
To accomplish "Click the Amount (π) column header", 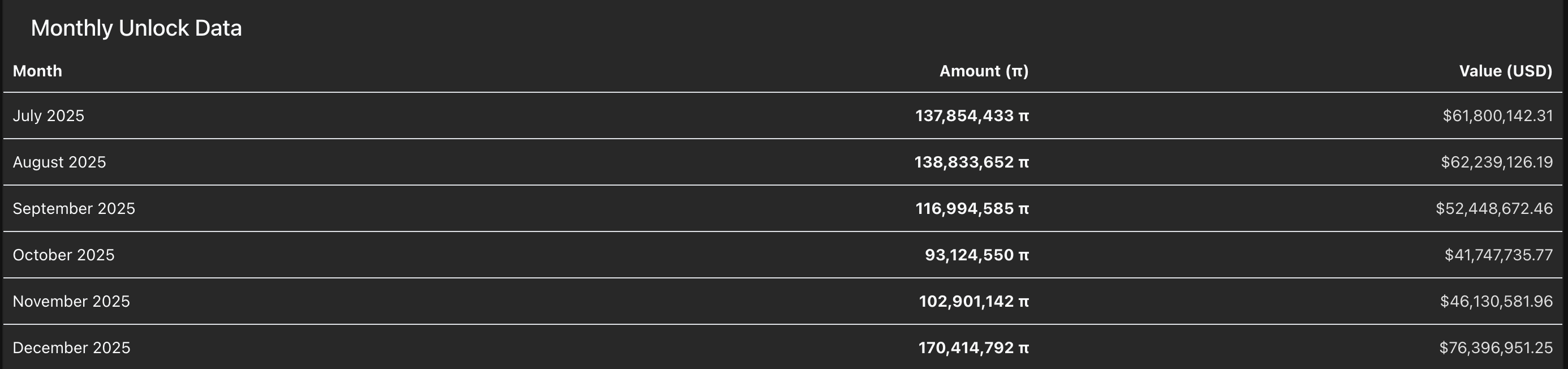I will pos(984,71).
